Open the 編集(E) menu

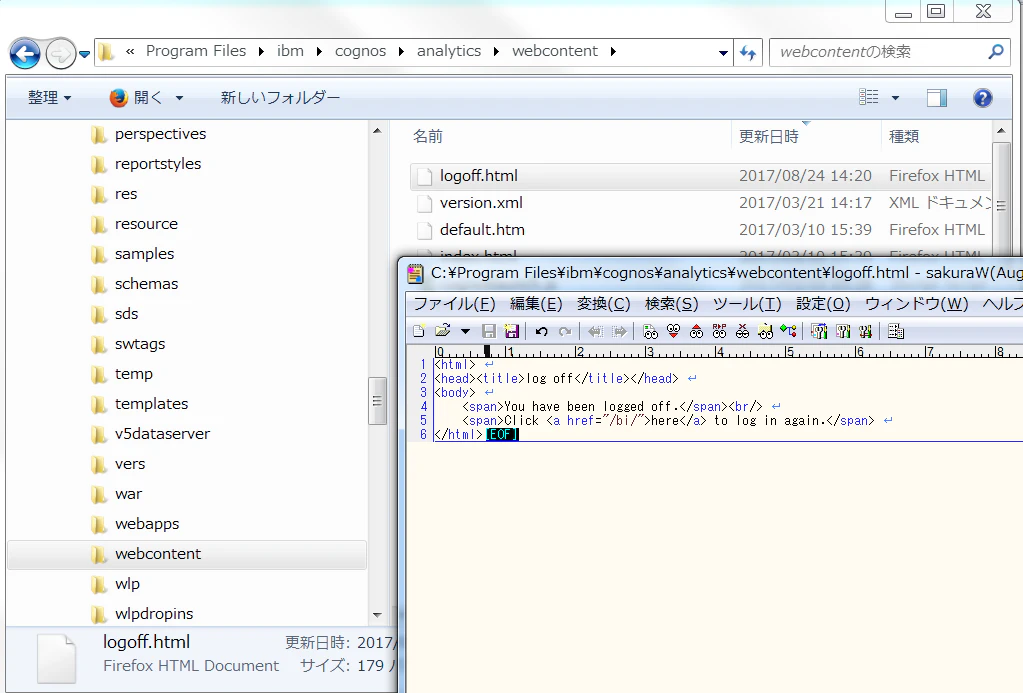click(536, 304)
